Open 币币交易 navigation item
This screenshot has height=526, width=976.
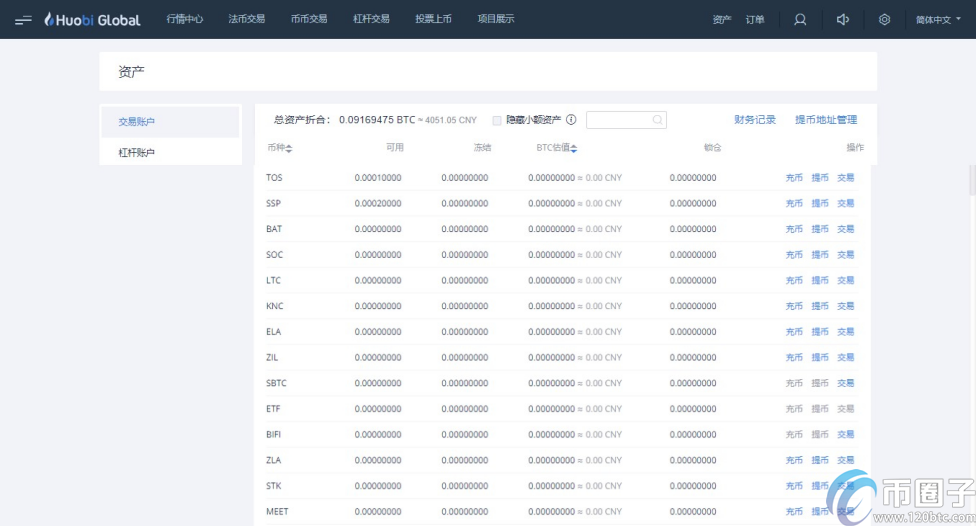309,19
